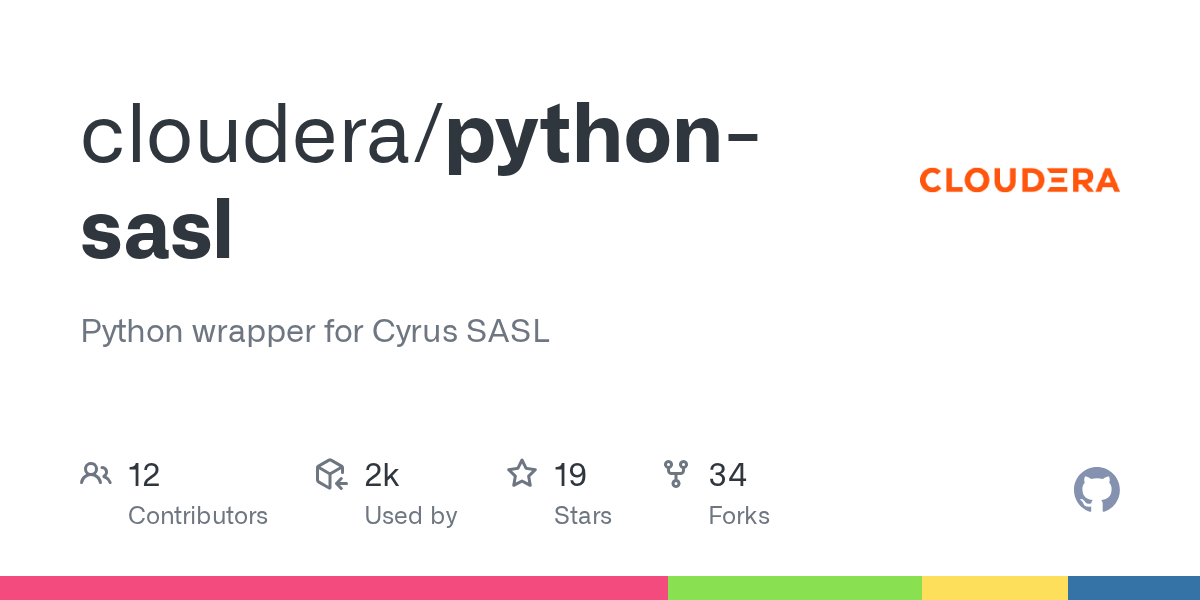1200x600 pixels.
Task: Click the Stars star icon
Action: (x=522, y=474)
